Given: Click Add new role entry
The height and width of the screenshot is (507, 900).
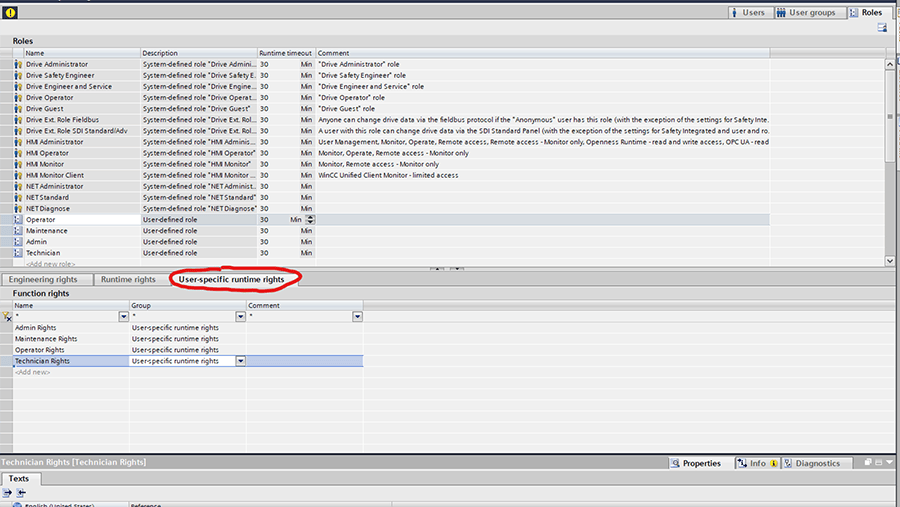Looking at the screenshot, I should click(x=51, y=264).
